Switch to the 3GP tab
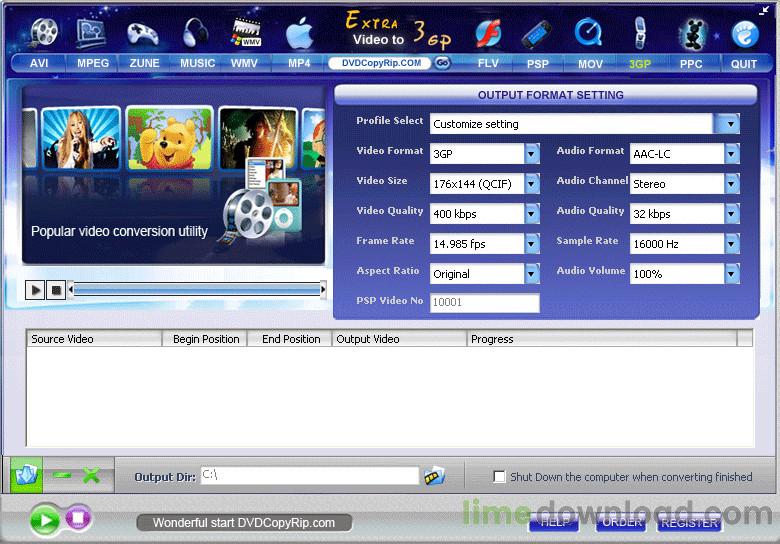Image resolution: width=780 pixels, height=544 pixels. (x=640, y=64)
